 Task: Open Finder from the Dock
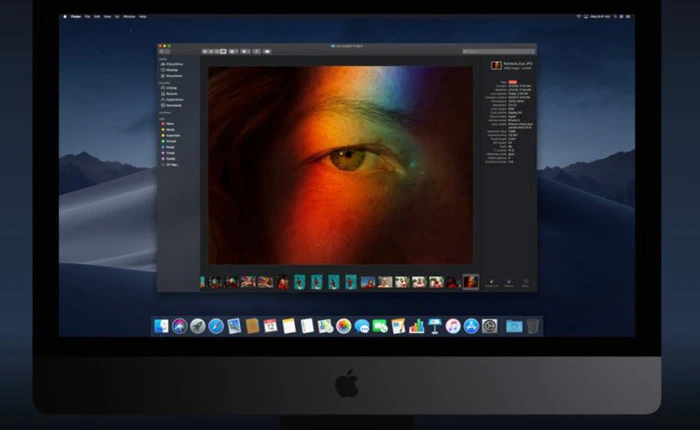coord(161,326)
